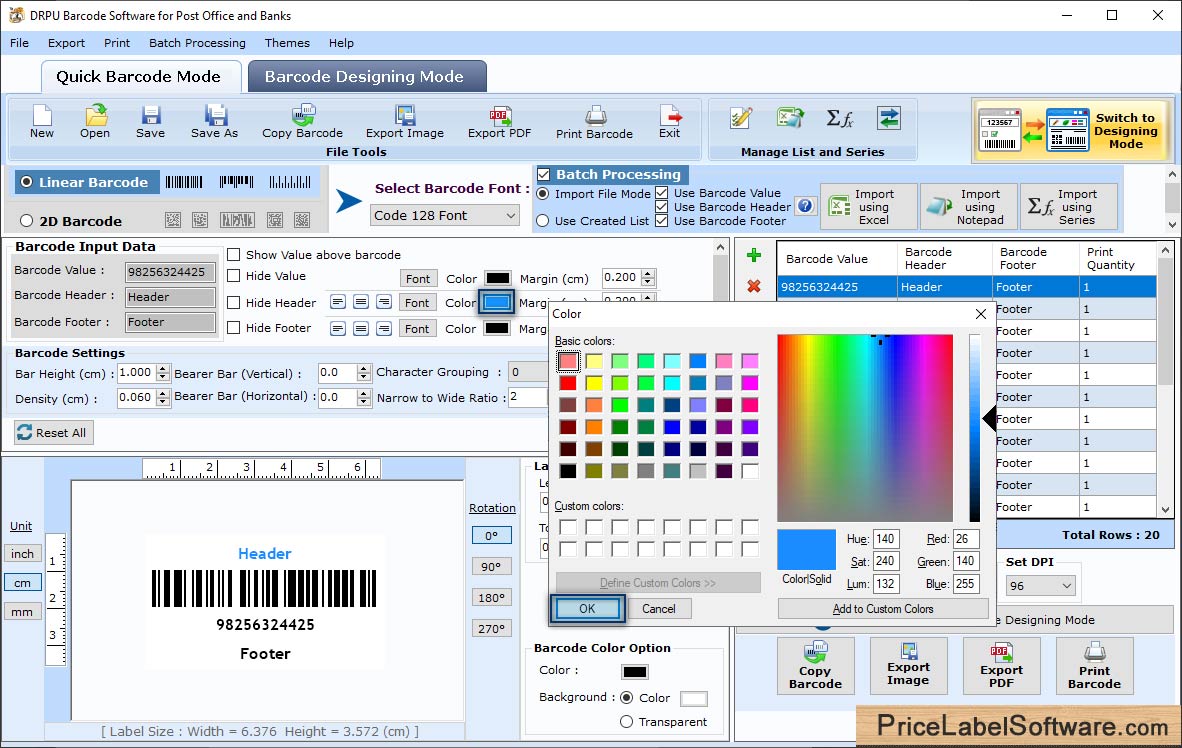This screenshot has width=1182, height=748.
Task: Expand the Set DPI dropdown
Action: pyautogui.click(x=1040, y=586)
